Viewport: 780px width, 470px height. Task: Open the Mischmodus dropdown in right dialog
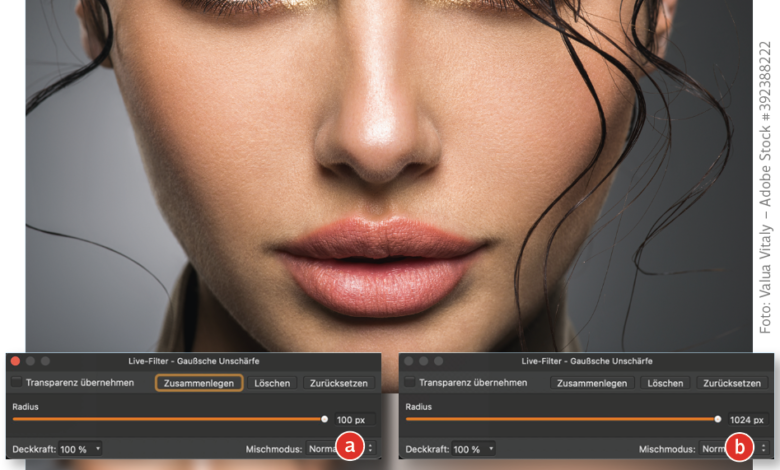[734, 449]
